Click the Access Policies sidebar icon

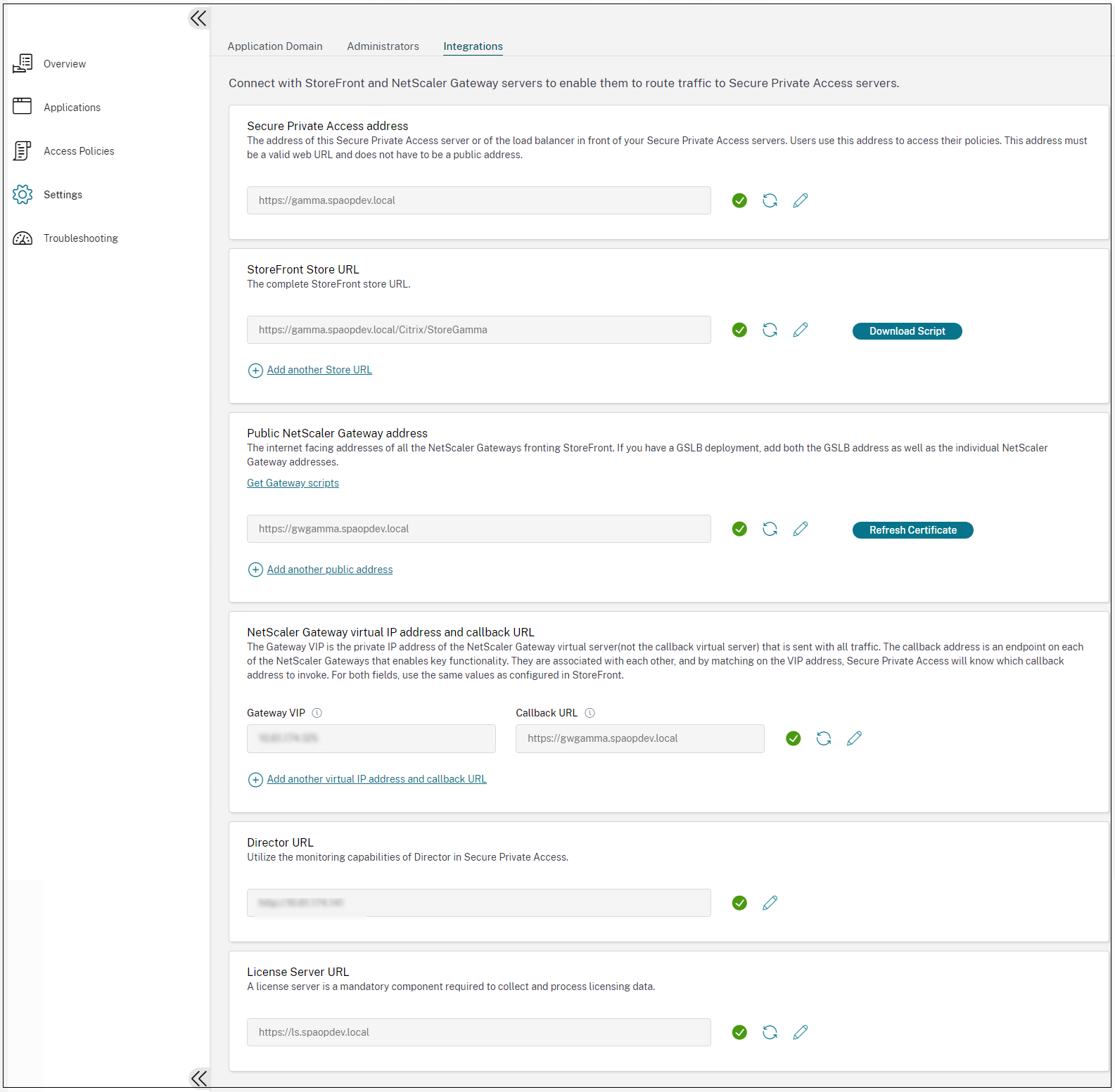pos(23,151)
